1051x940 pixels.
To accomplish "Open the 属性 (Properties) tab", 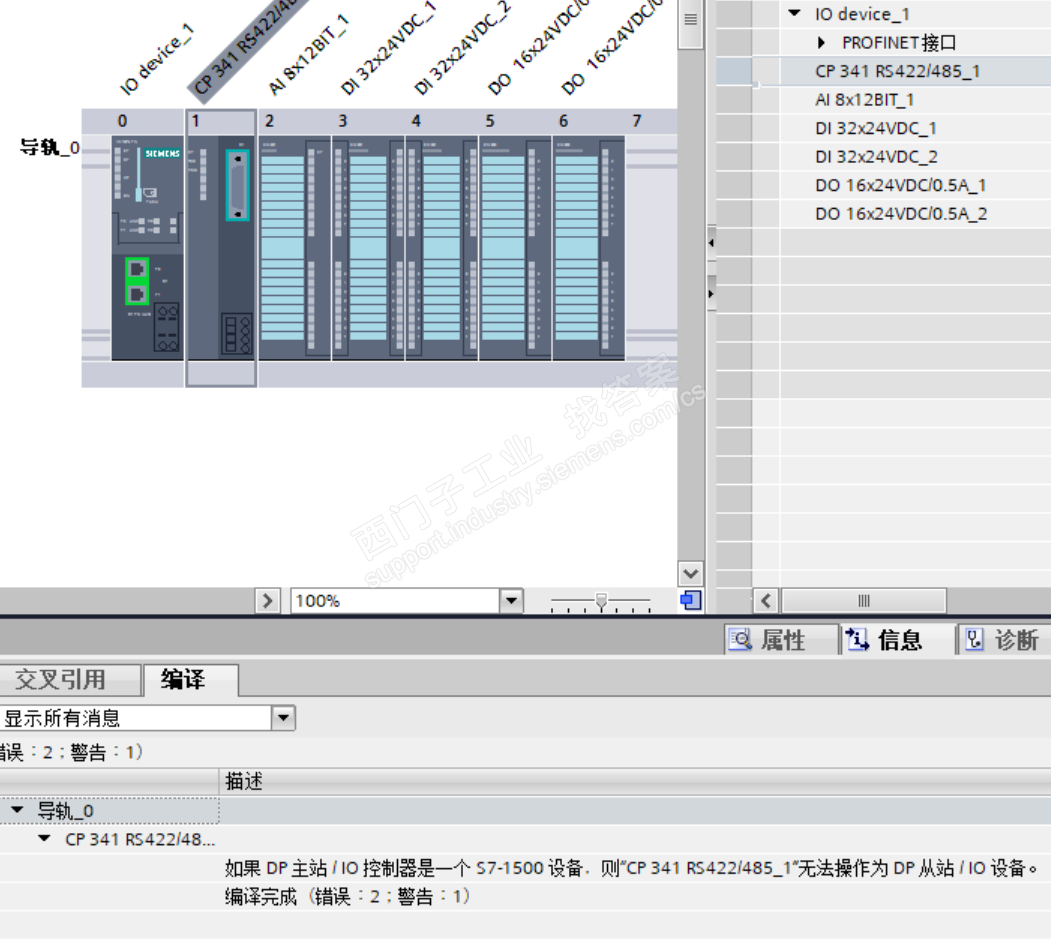I will [782, 640].
